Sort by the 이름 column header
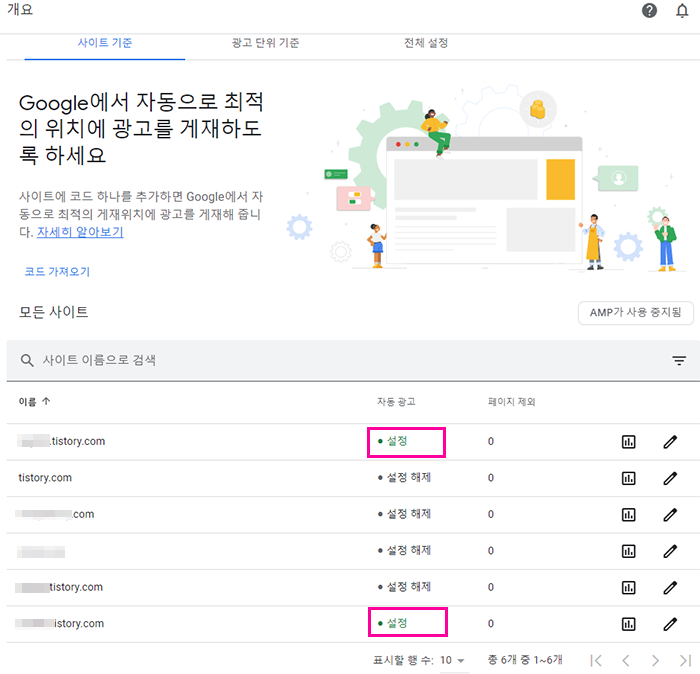This screenshot has width=700, height=674. (x=27, y=402)
